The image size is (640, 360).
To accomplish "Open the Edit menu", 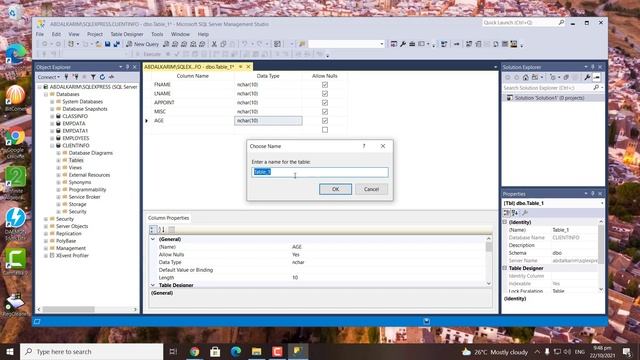I will tap(56, 34).
